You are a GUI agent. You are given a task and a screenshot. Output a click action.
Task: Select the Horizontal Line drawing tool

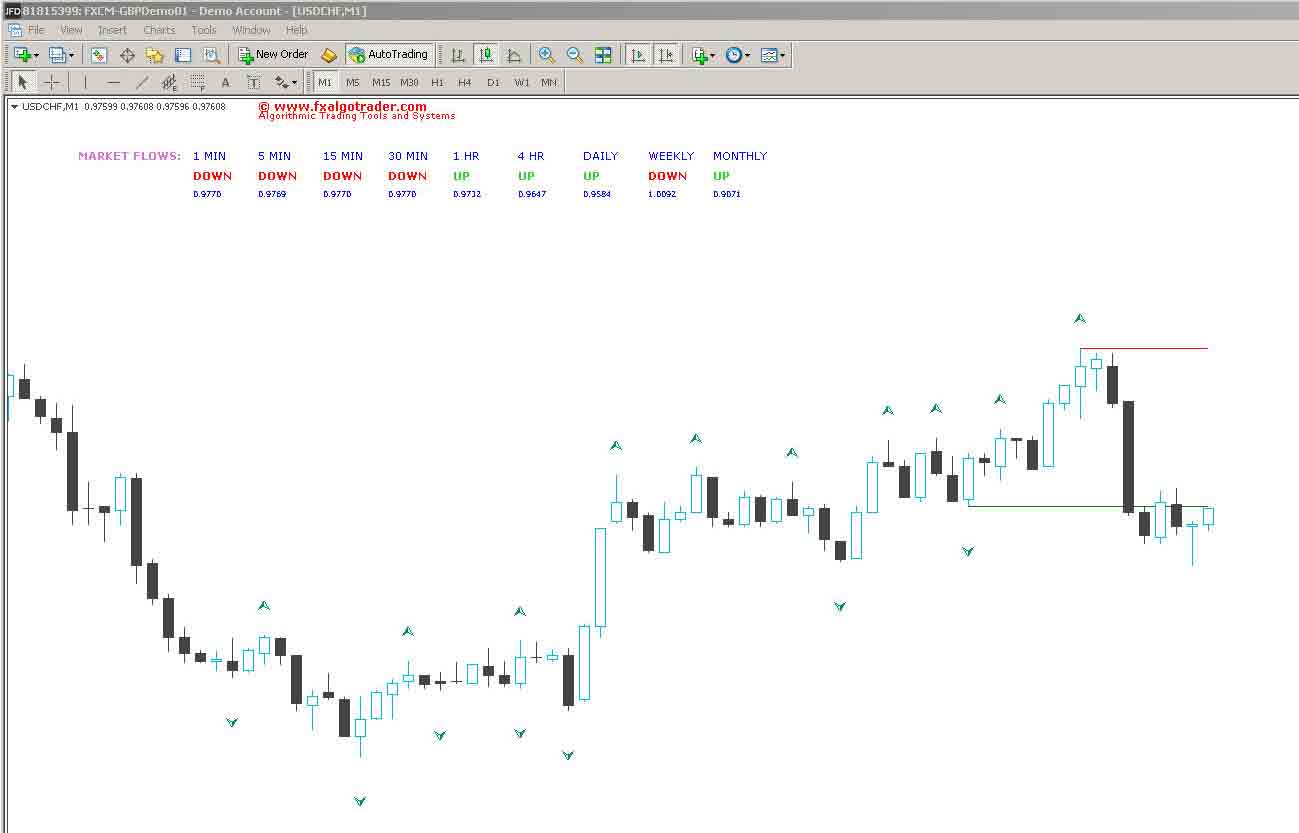[115, 82]
